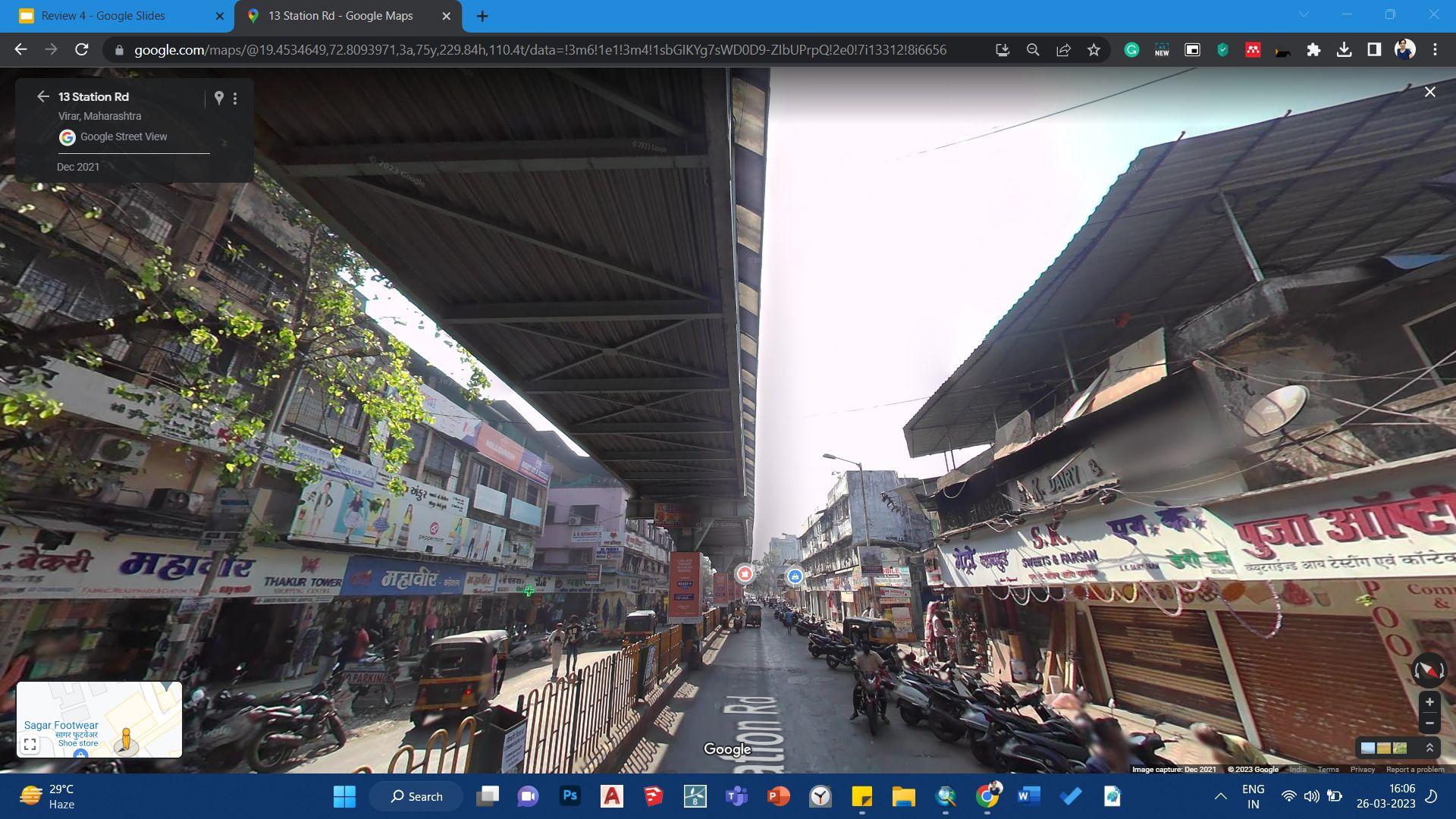Viewport: 1456px width, 819px height.
Task: Click the Dec 2021 capture date
Action: [77, 167]
